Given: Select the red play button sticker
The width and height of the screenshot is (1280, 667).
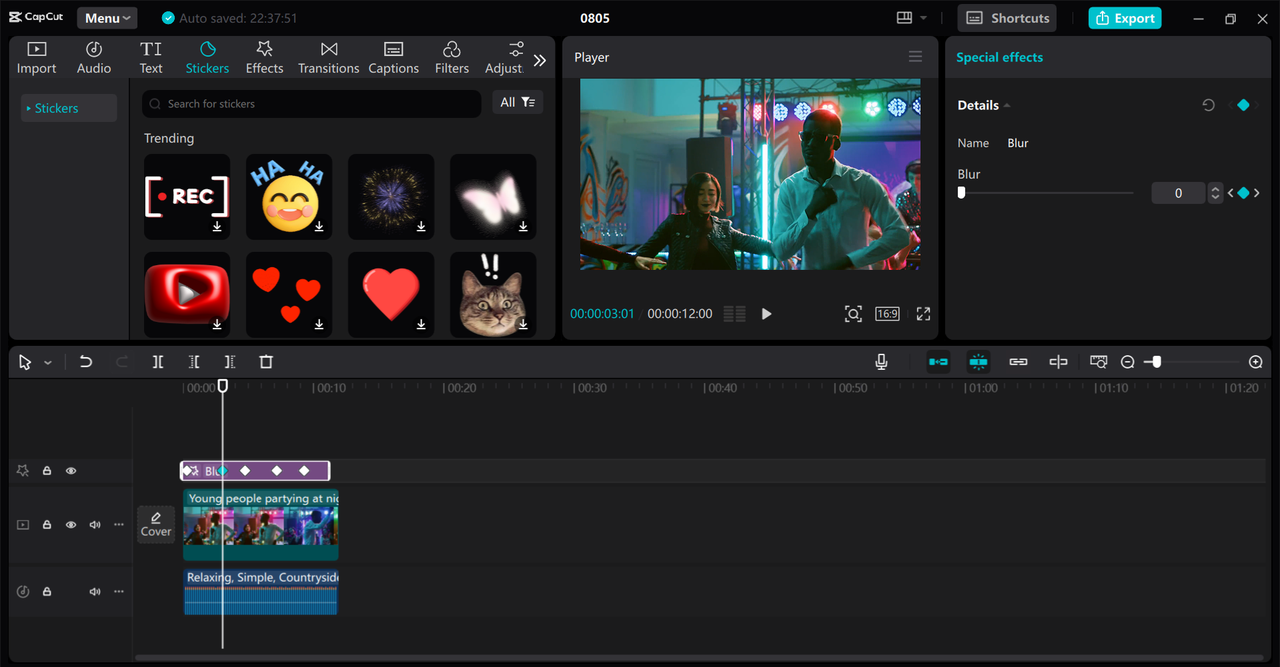Looking at the screenshot, I should pos(187,294).
